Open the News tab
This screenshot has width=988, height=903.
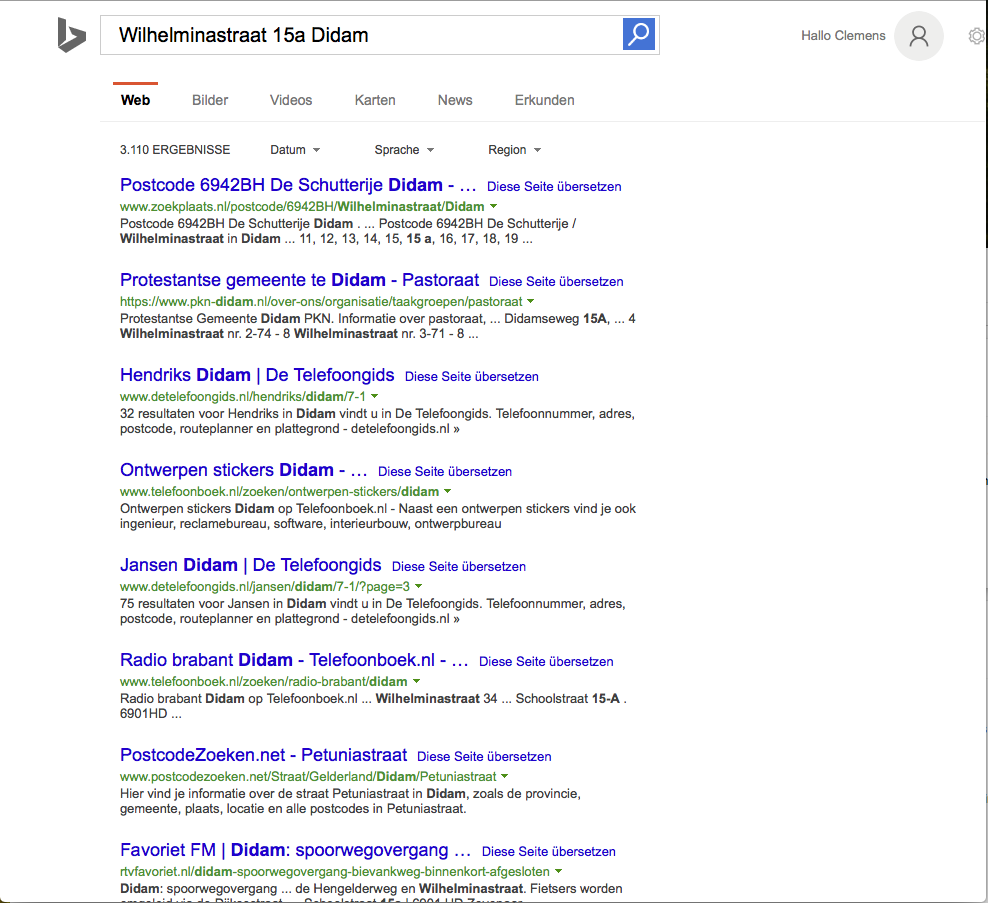tap(455, 100)
